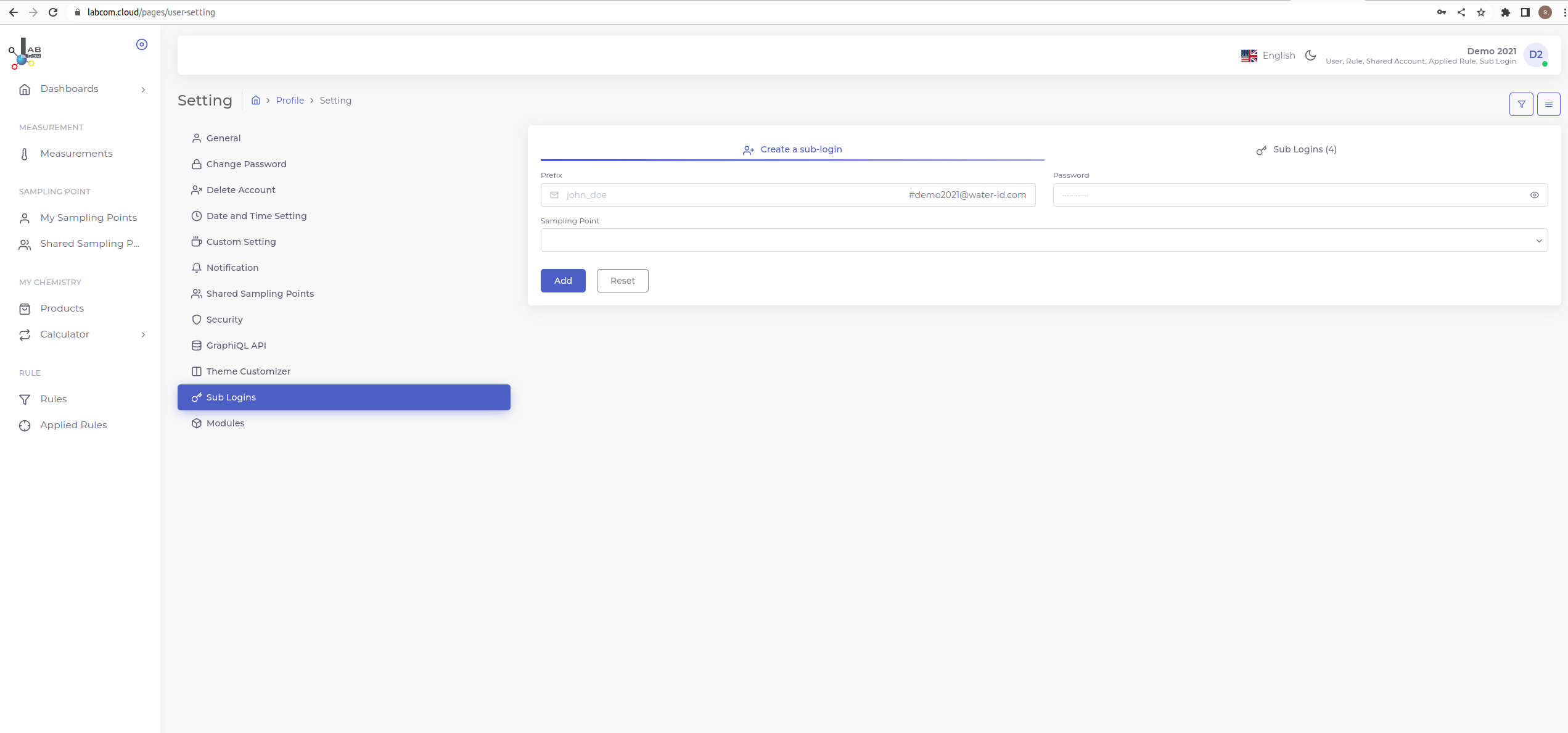
Task: Click the funnel icon next to Rules
Action: click(25, 400)
